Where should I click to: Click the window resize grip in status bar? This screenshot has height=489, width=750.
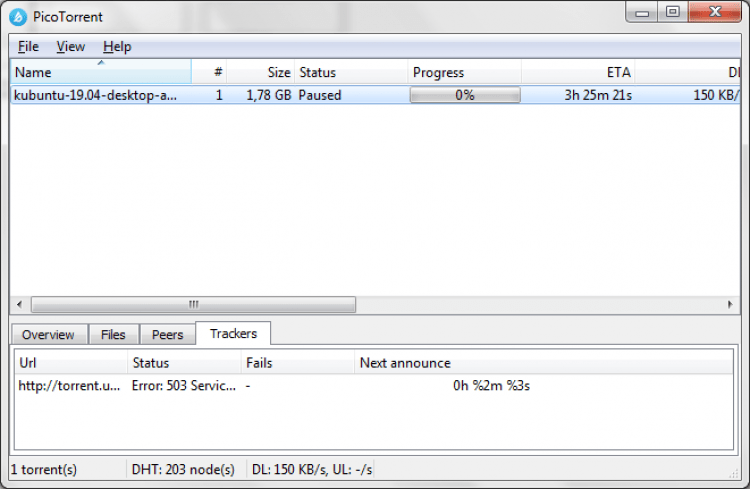click(734, 473)
